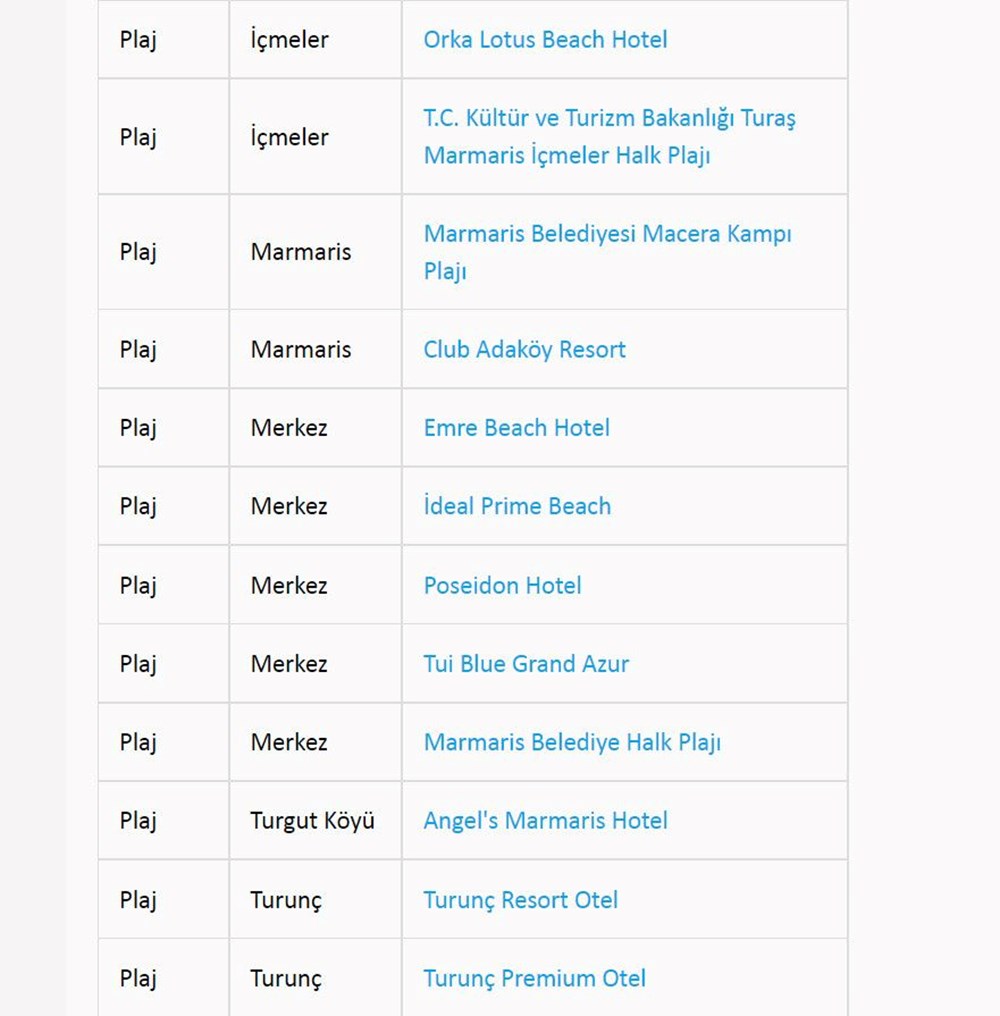The image size is (1000, 1016).
Task: Click the Angel's Marmaris Hotel link
Action: (545, 821)
